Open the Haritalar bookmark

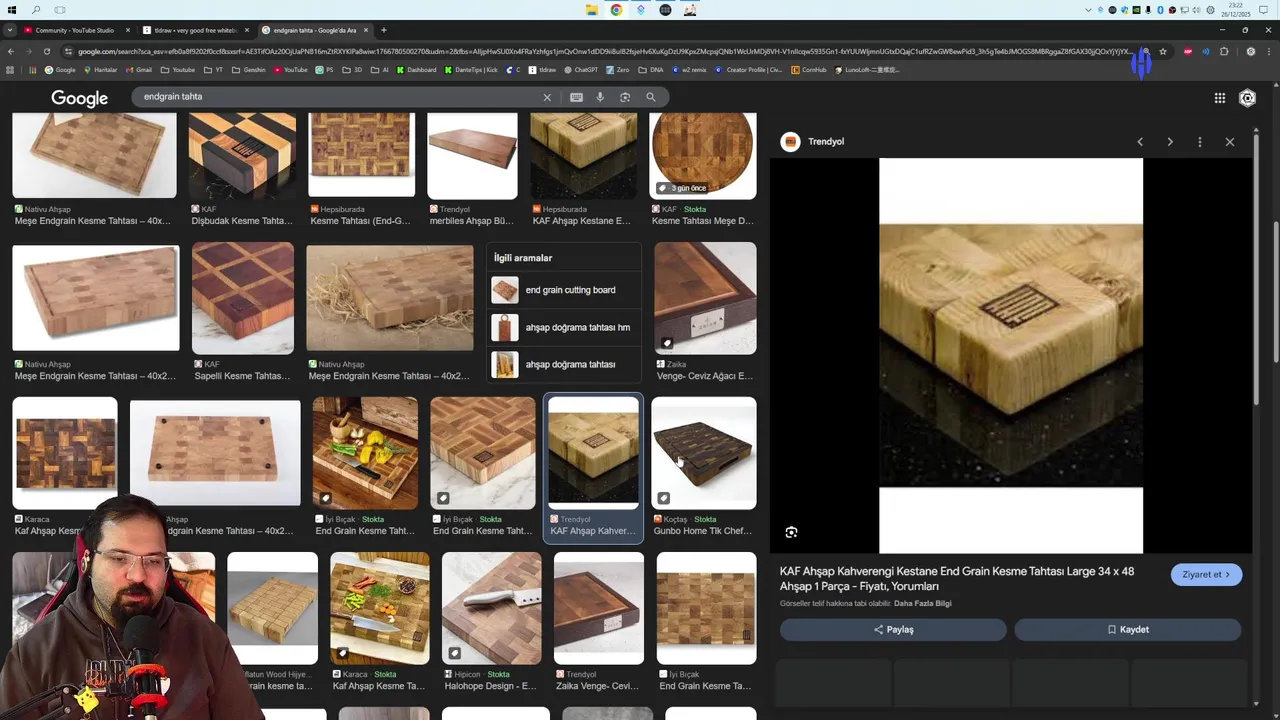[100, 70]
